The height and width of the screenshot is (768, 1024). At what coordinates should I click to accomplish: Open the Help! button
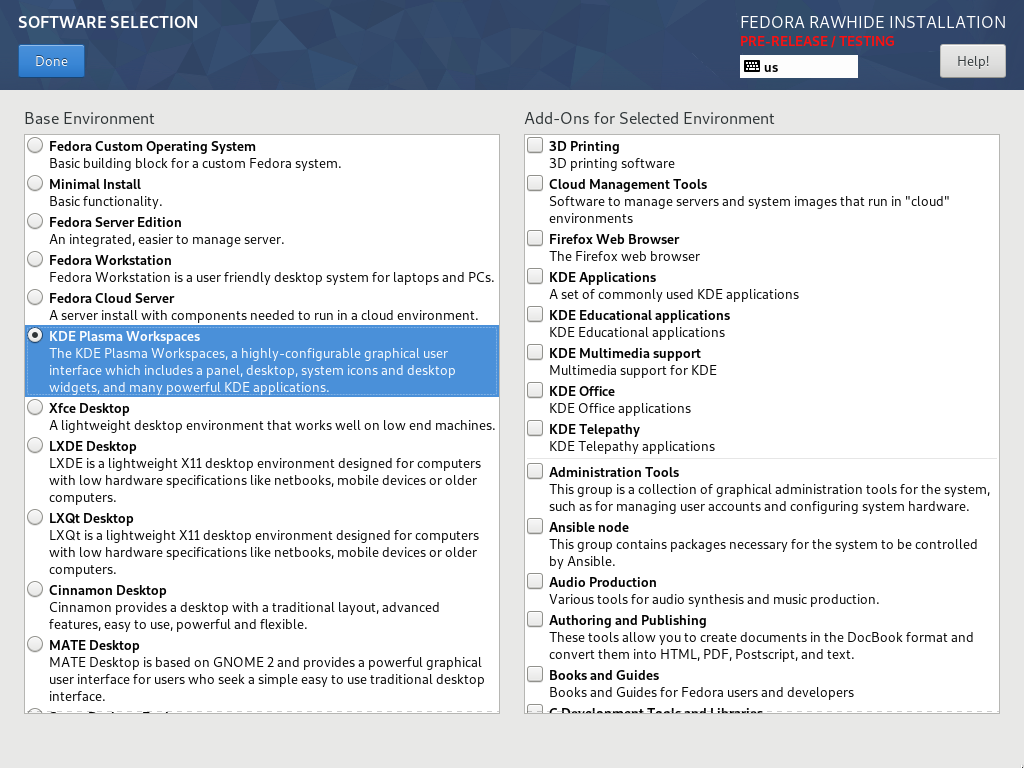pos(972,61)
